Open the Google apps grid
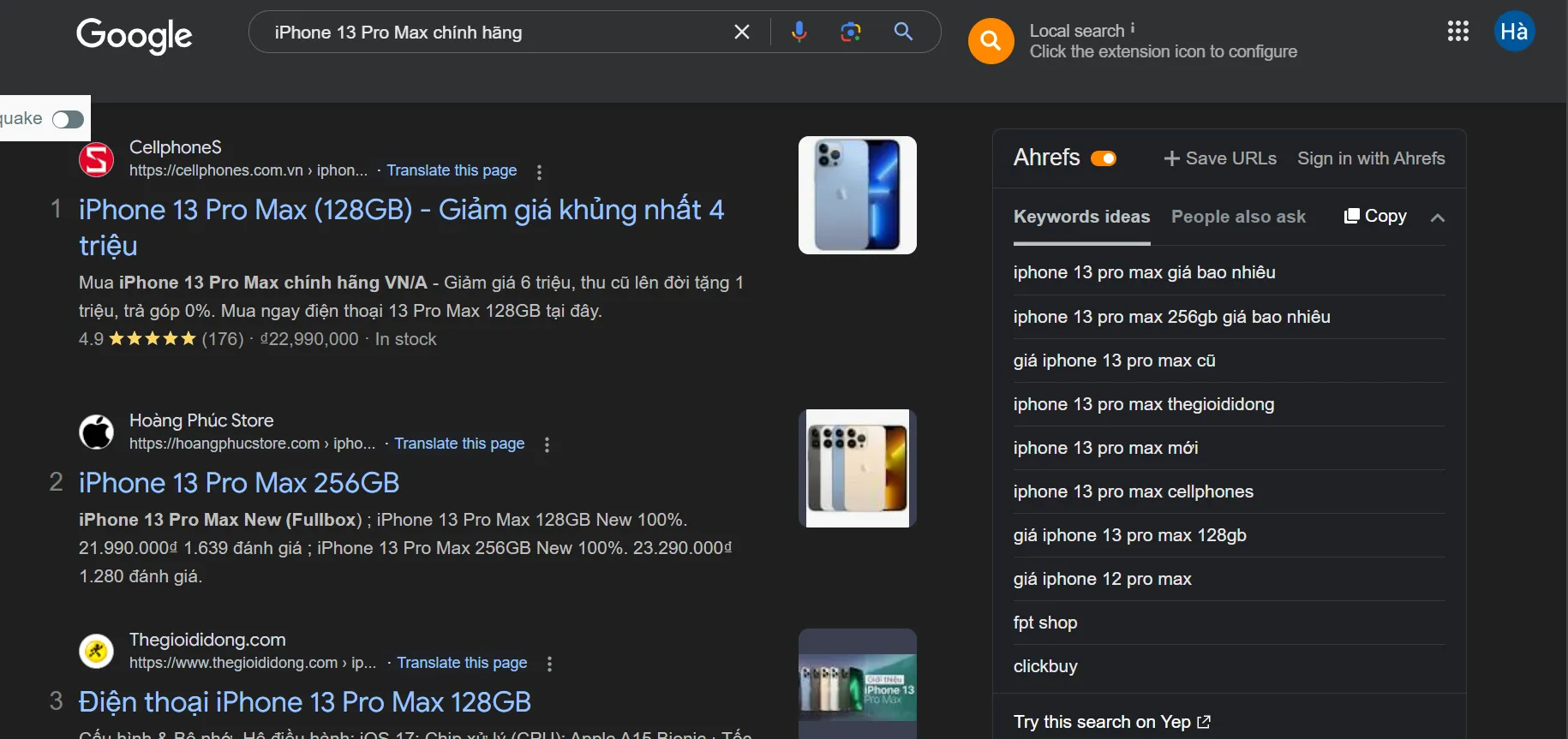The width and height of the screenshot is (1568, 739). coord(1457,32)
